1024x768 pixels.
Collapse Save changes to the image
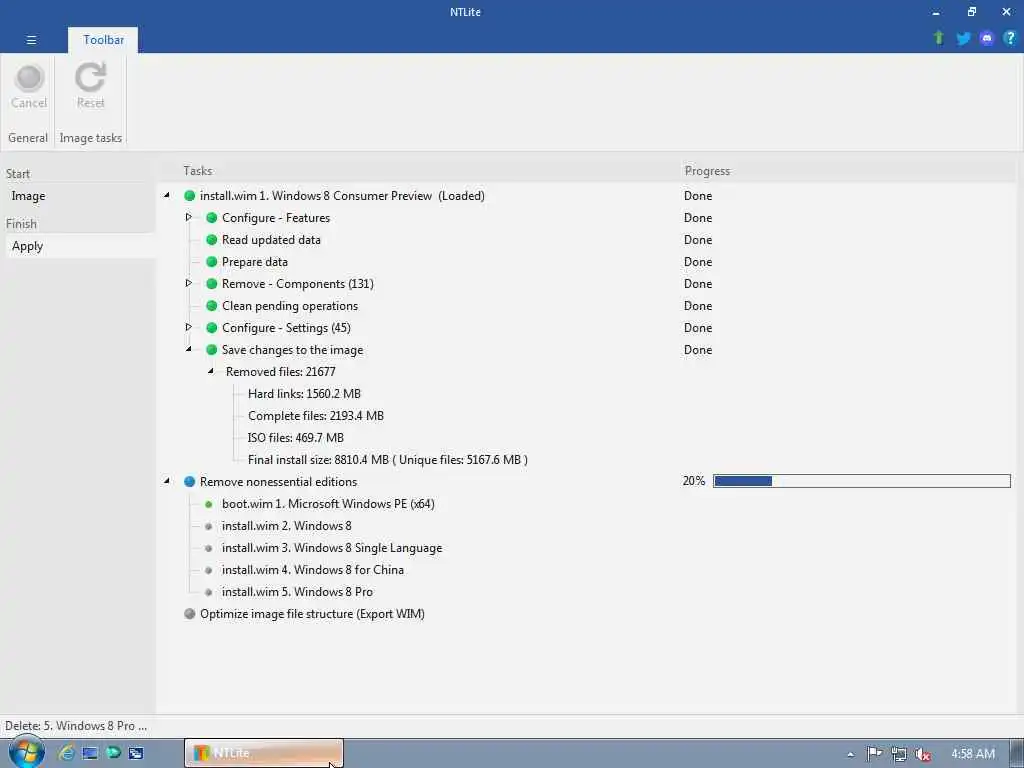click(189, 349)
